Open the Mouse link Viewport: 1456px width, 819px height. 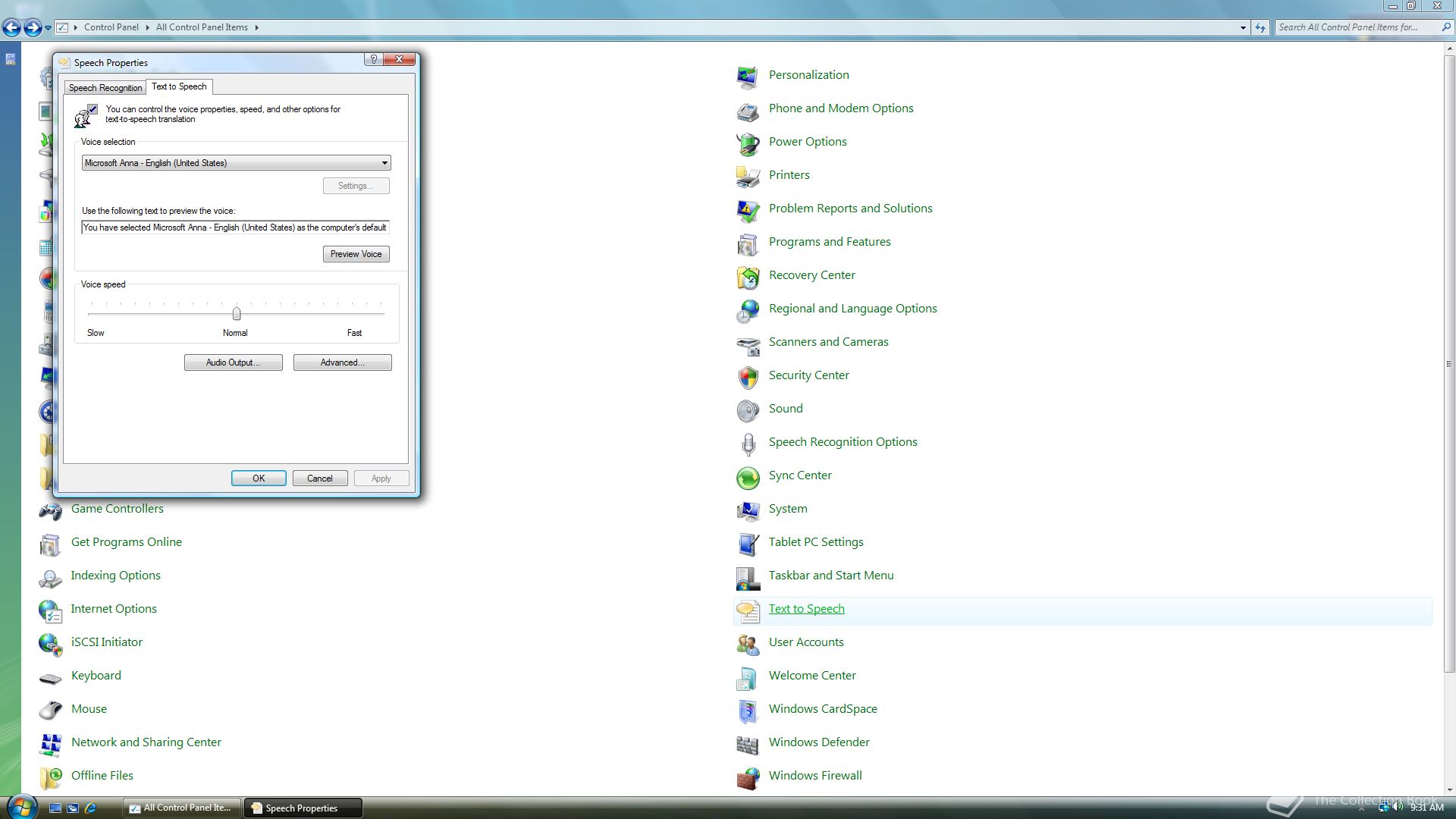click(89, 709)
